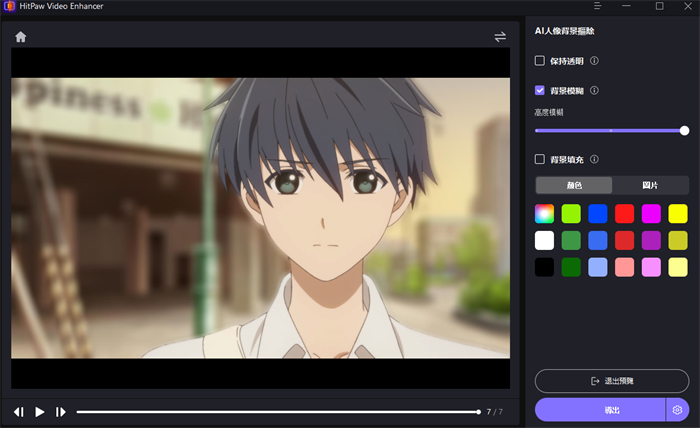Open the title bar hamburger menu

click(x=600, y=6)
